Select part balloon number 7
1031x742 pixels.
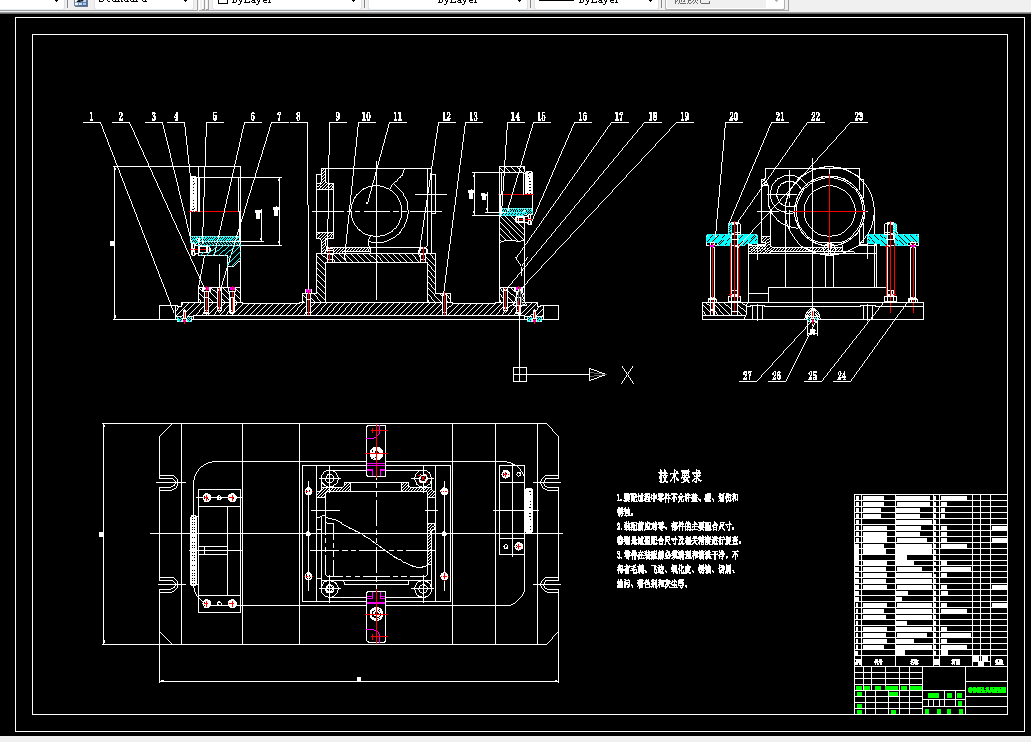pyautogui.click(x=279, y=116)
